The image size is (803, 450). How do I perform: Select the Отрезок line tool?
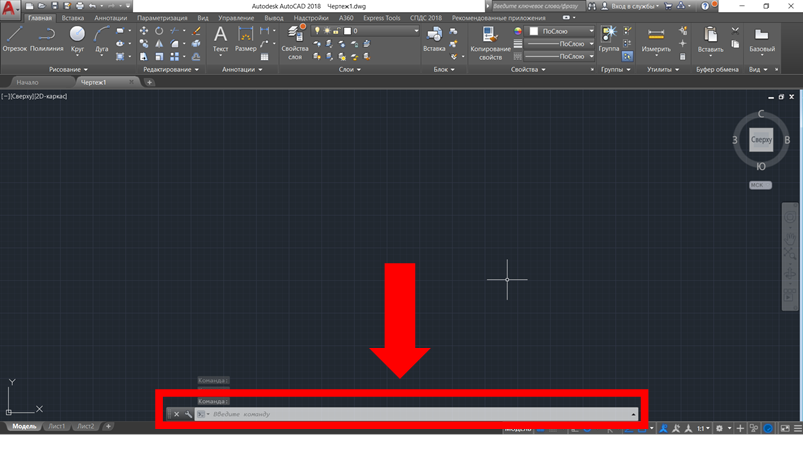(14, 38)
